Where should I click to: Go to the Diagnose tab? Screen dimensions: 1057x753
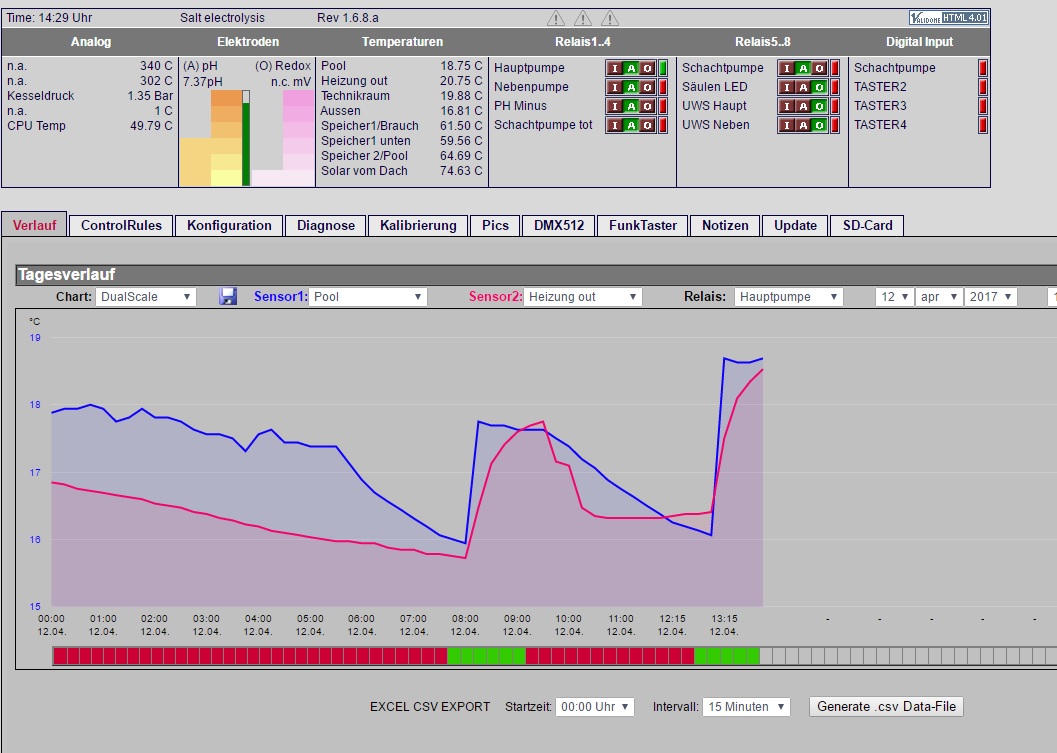(326, 225)
